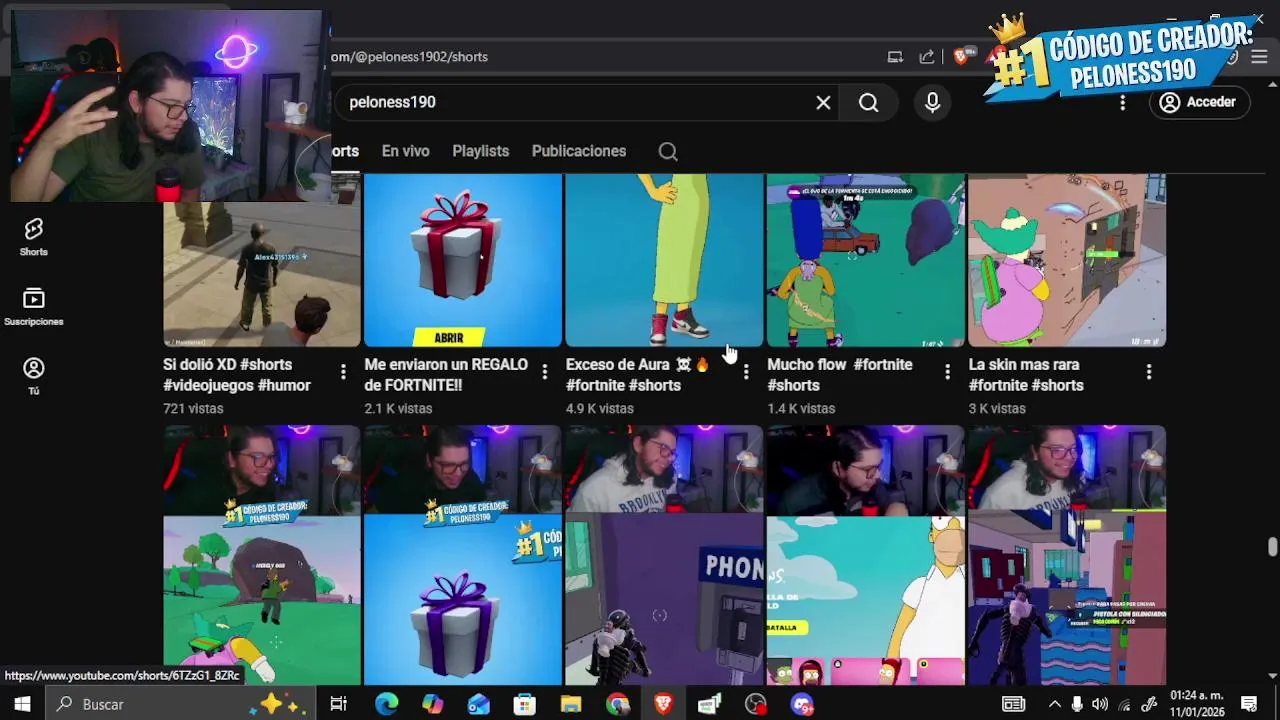Open options for REGALO de FORTNITE short
This screenshot has width=1280, height=720.
click(544, 372)
